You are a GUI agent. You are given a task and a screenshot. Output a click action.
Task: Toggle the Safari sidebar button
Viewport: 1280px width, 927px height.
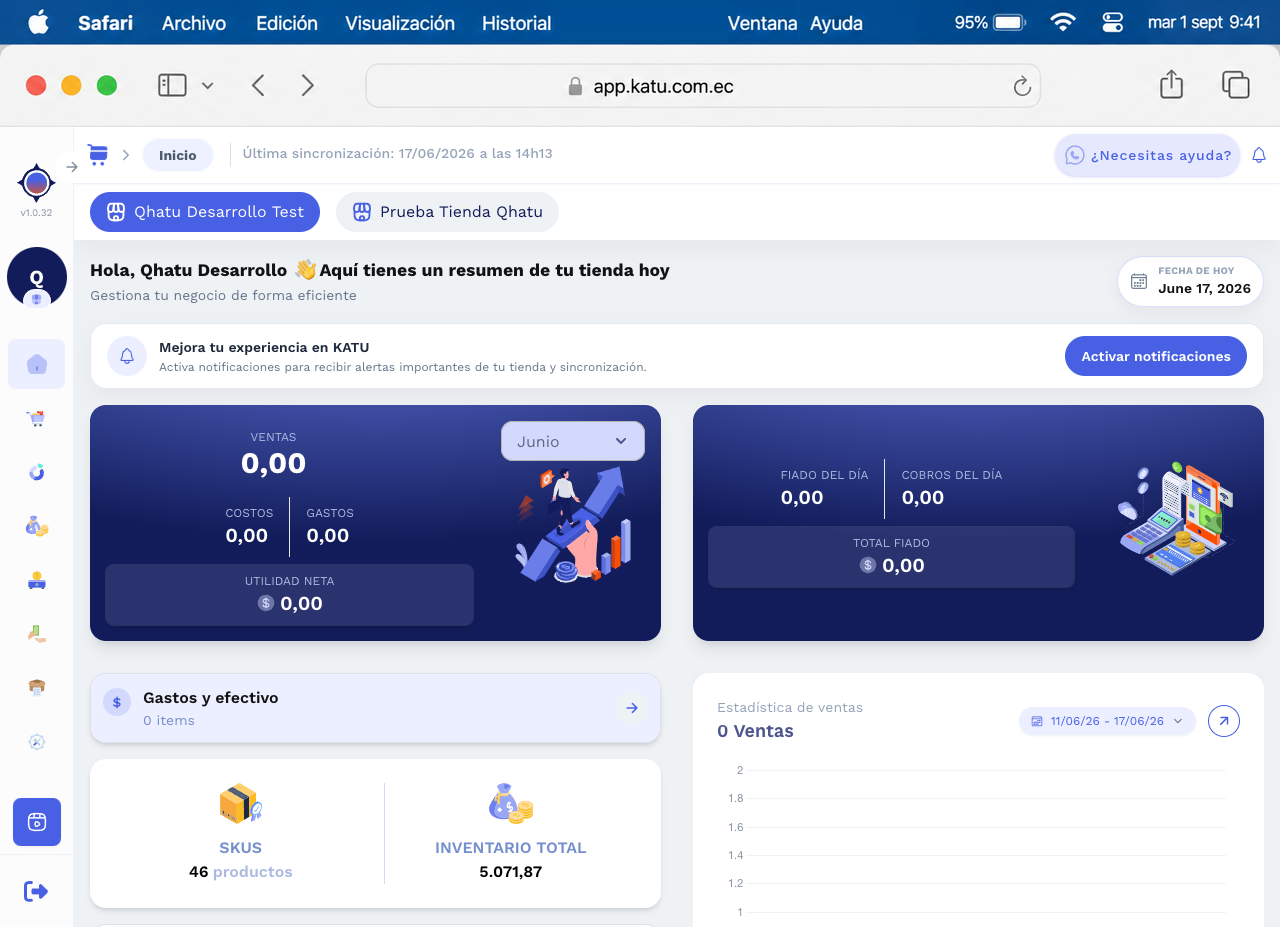(172, 85)
